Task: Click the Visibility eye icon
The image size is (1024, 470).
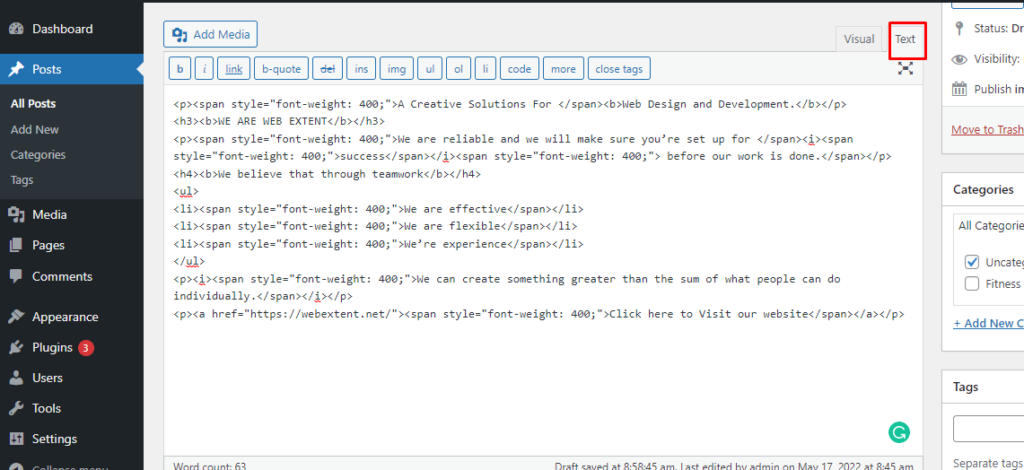Action: click(x=959, y=59)
